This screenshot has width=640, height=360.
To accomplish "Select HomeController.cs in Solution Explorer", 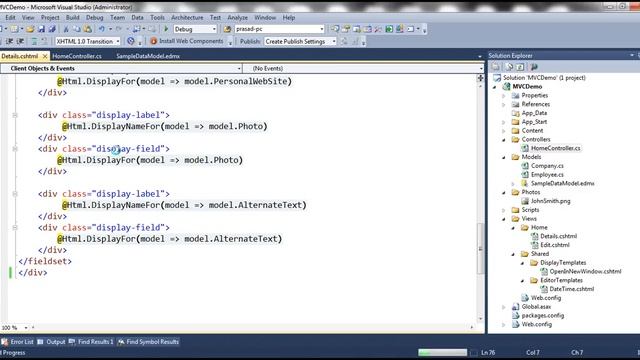I will tap(556, 148).
